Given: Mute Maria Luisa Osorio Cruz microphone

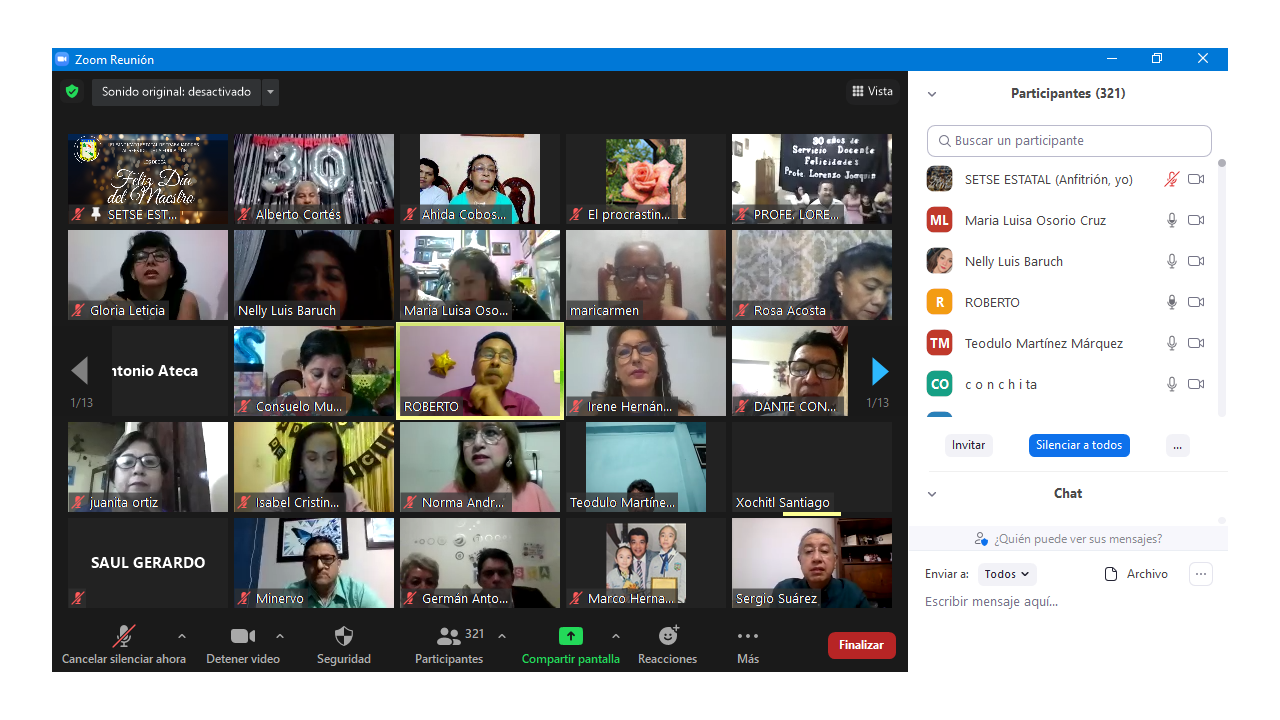Looking at the screenshot, I should (1172, 221).
